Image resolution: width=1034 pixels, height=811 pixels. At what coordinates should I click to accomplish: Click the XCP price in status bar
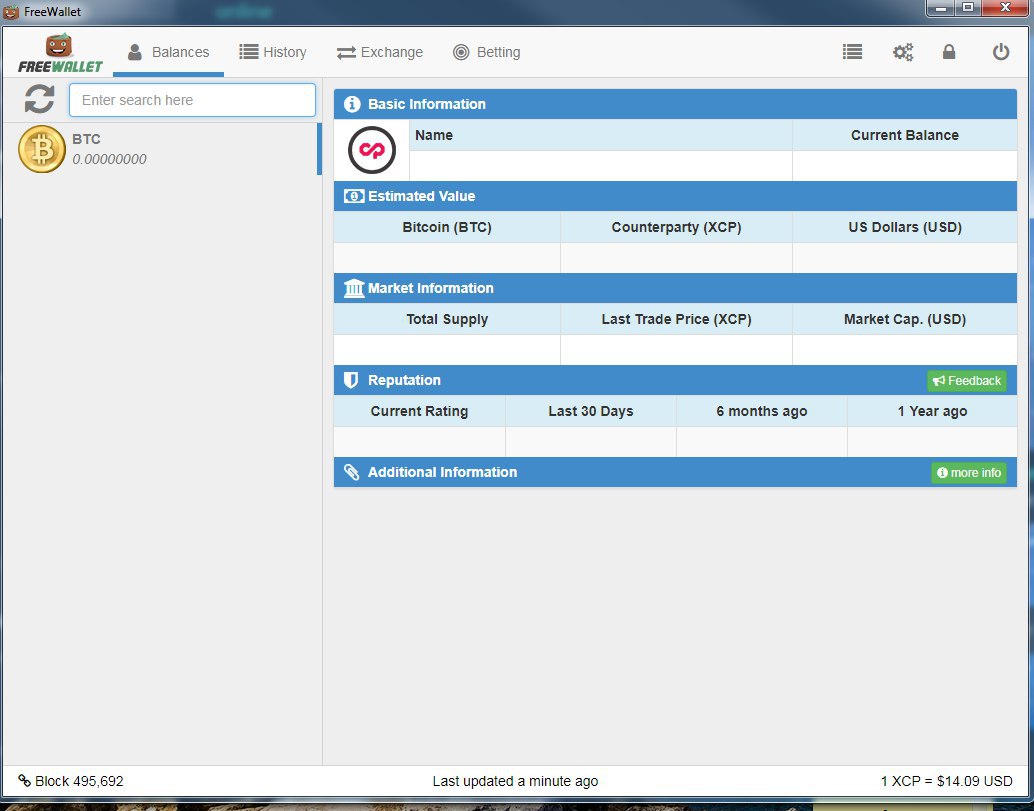point(946,781)
